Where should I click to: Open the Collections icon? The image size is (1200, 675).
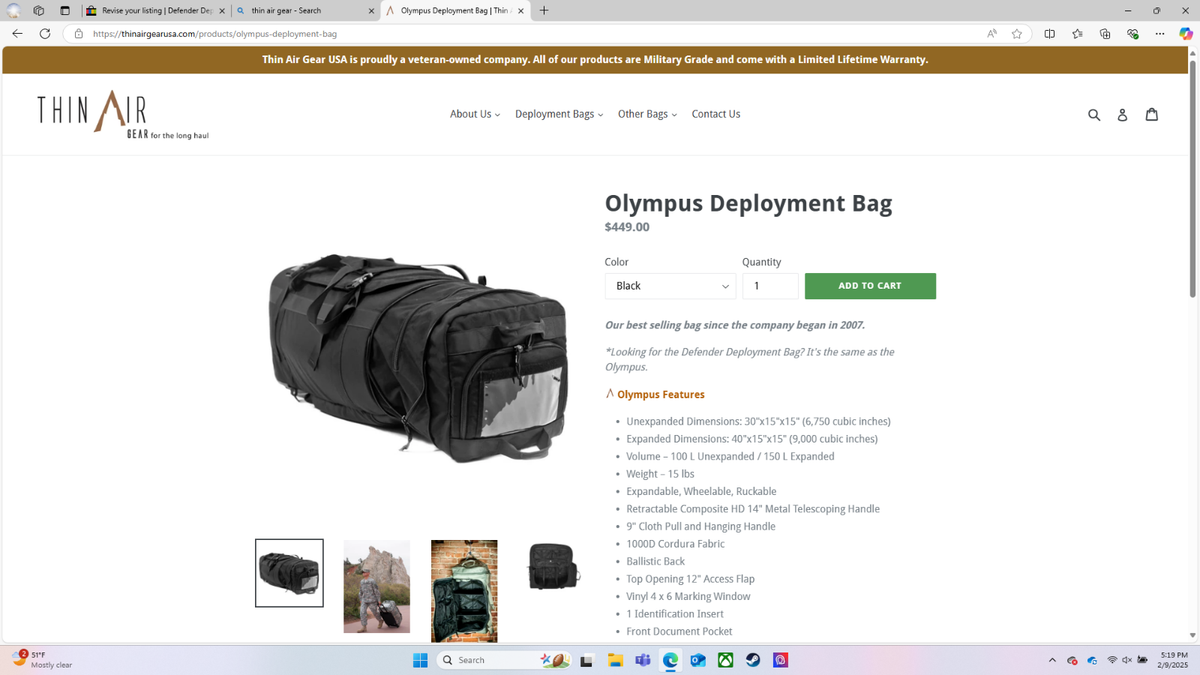[x=1105, y=33]
